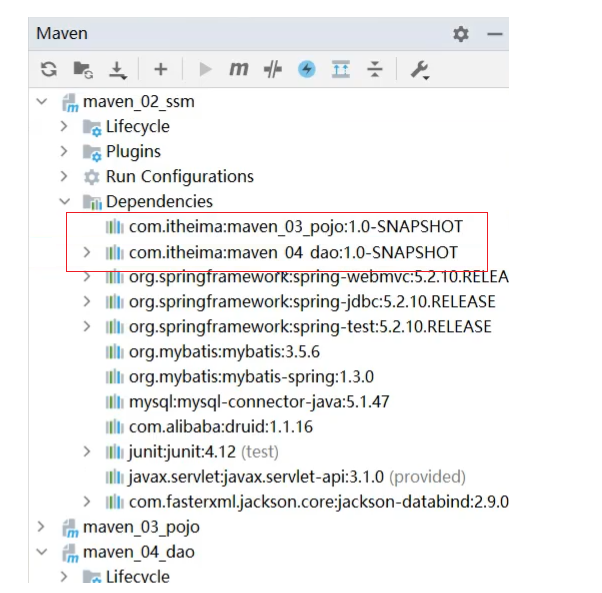Open Maven panel gear options
The width and height of the screenshot is (602, 593).
pos(460,34)
